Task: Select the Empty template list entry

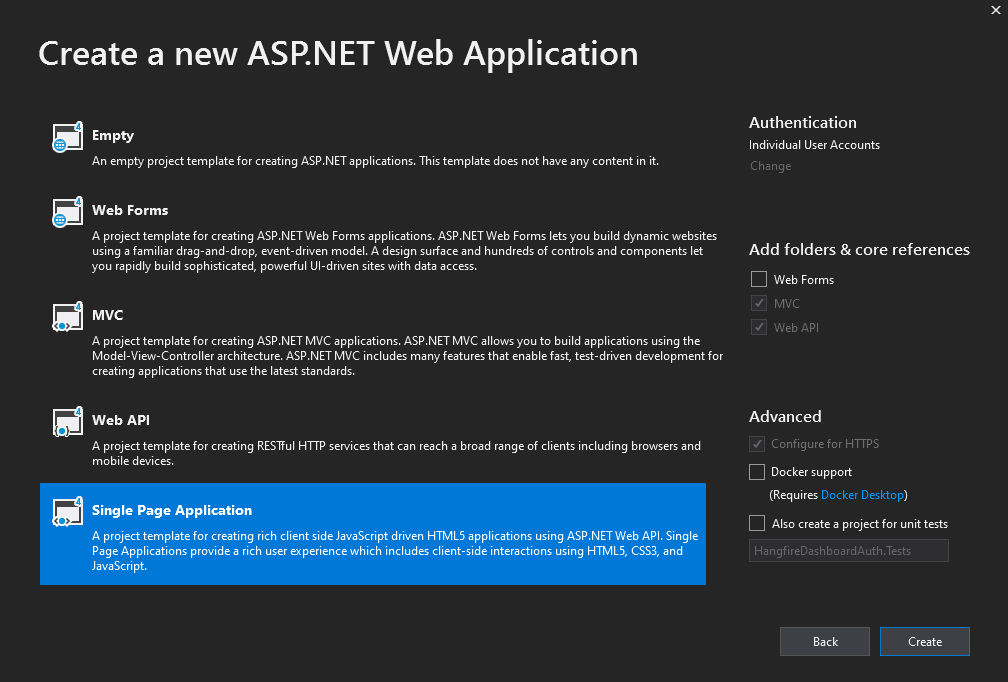Action: (380, 145)
